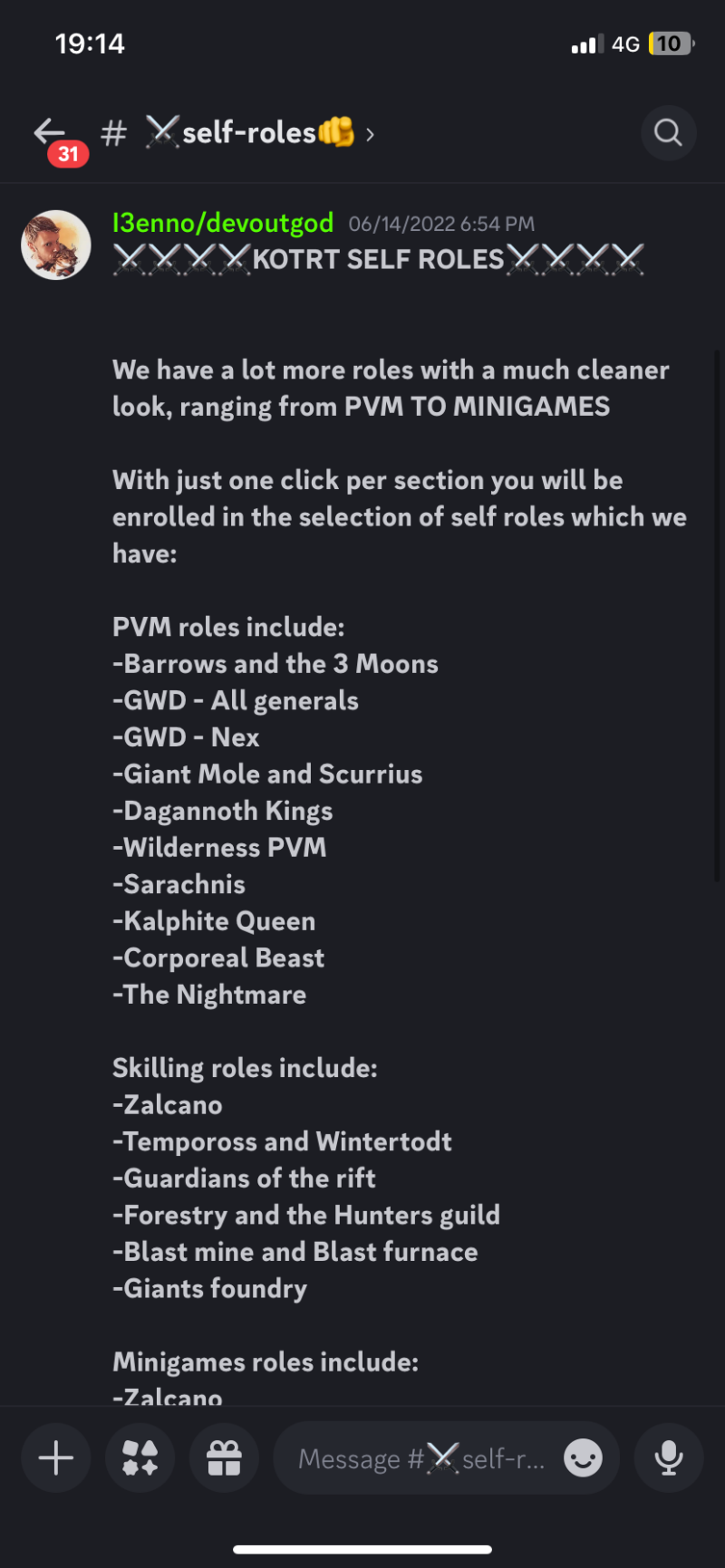The image size is (725, 1568).
Task: Click the scrollbar on the right edge
Action: coord(718,616)
